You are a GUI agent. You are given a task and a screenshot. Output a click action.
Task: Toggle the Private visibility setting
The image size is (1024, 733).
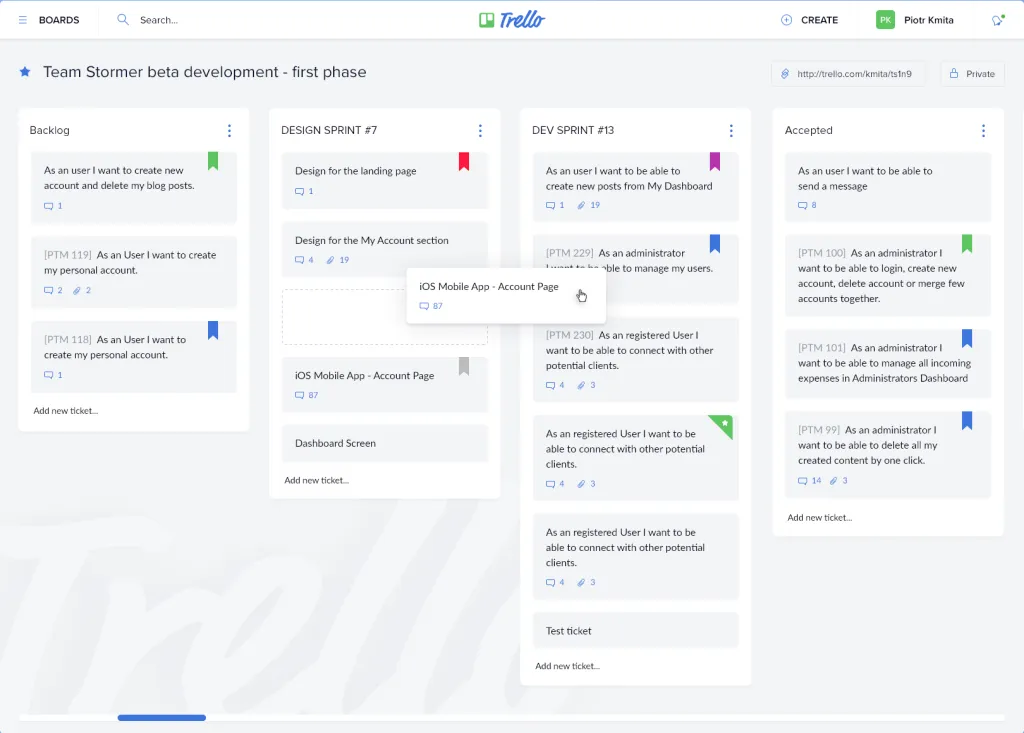[971, 73]
